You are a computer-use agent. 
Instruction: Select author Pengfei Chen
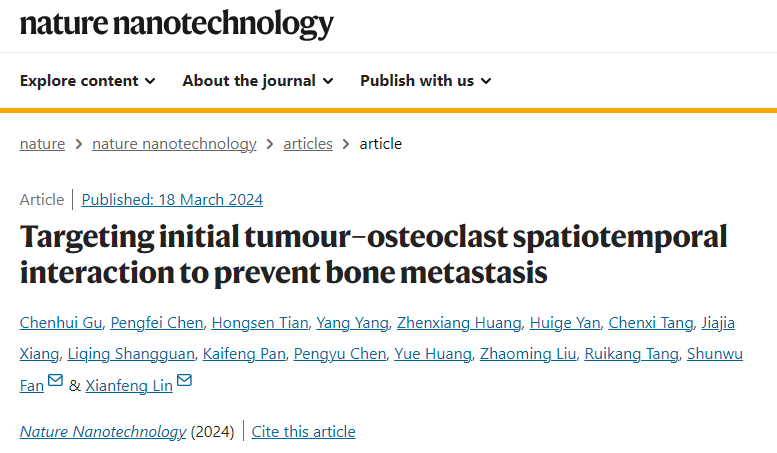[155, 322]
